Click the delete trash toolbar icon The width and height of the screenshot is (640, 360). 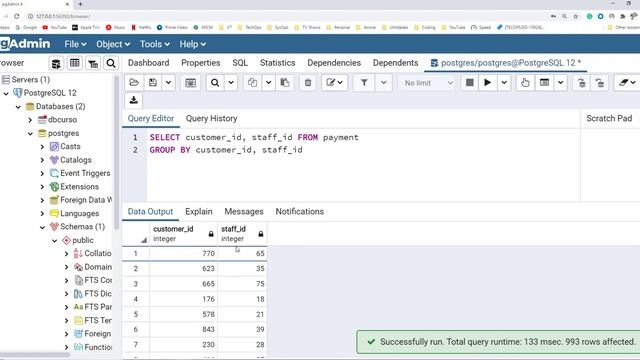point(308,83)
